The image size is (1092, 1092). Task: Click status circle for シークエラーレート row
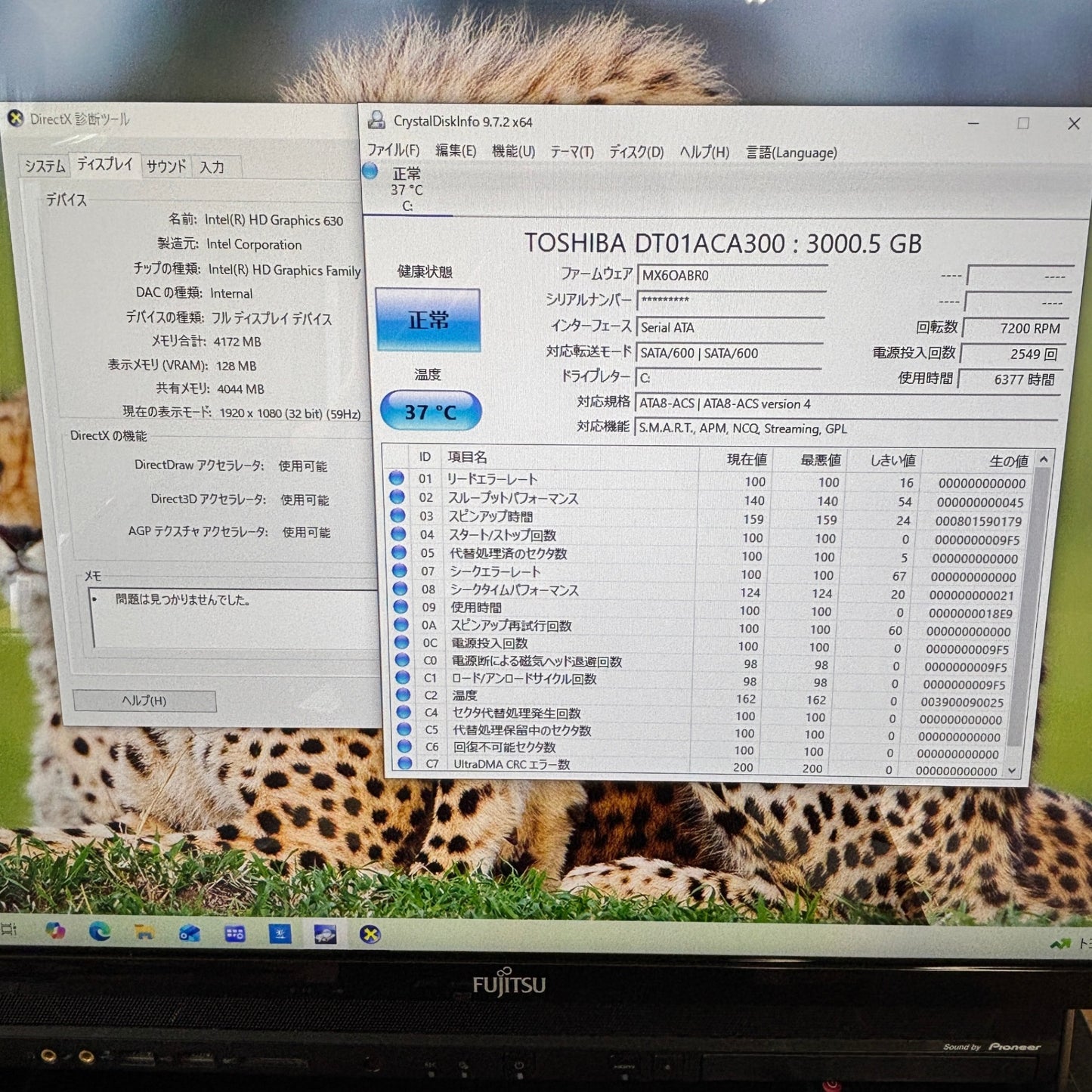400,571
